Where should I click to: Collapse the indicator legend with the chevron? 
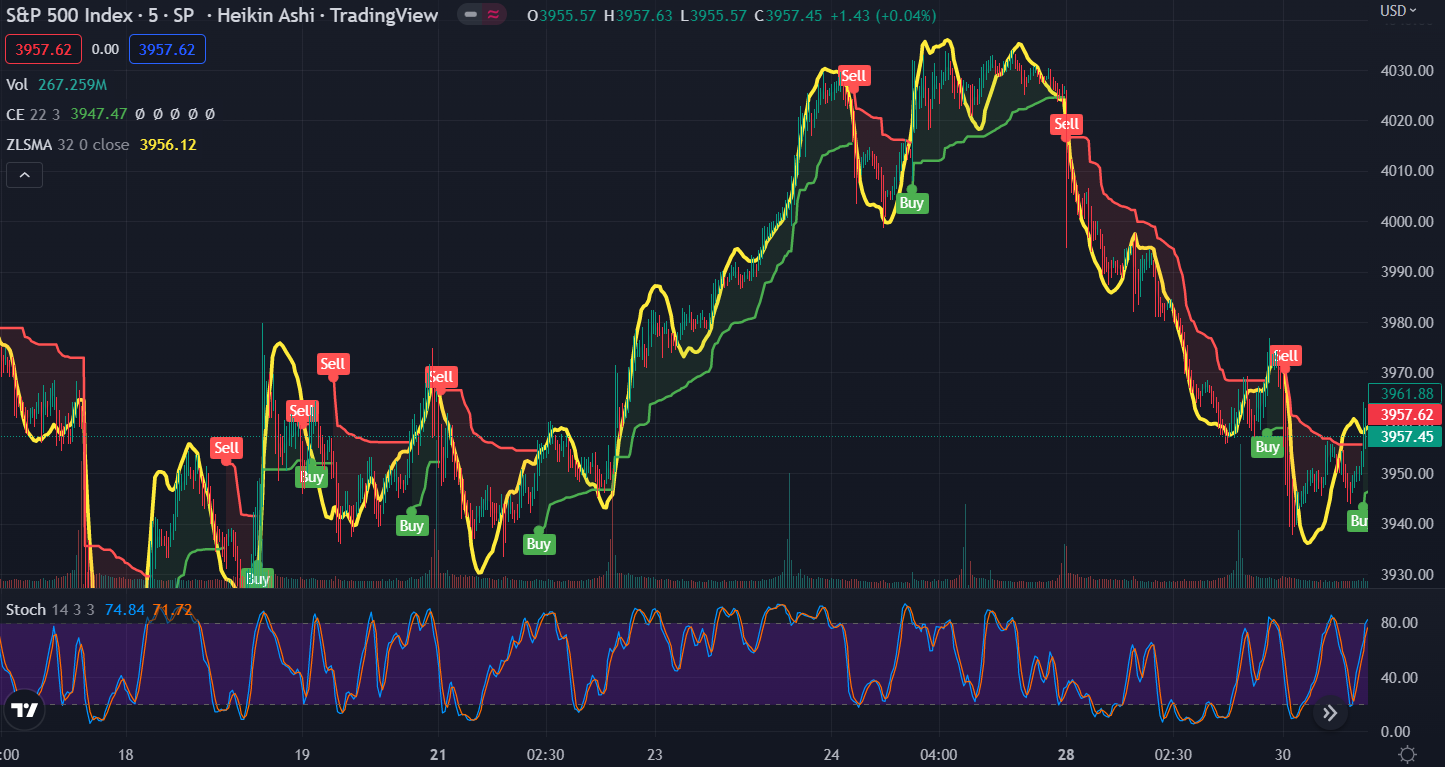24,176
